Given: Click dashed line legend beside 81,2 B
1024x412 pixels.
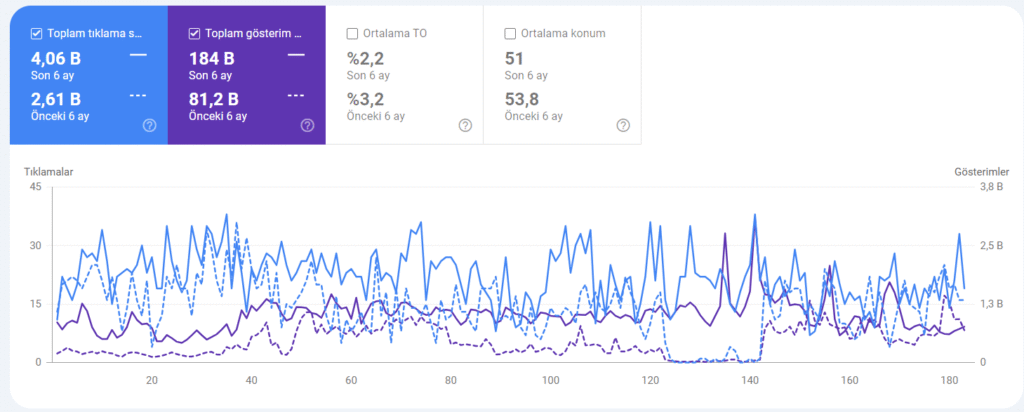Looking at the screenshot, I should pos(296,96).
